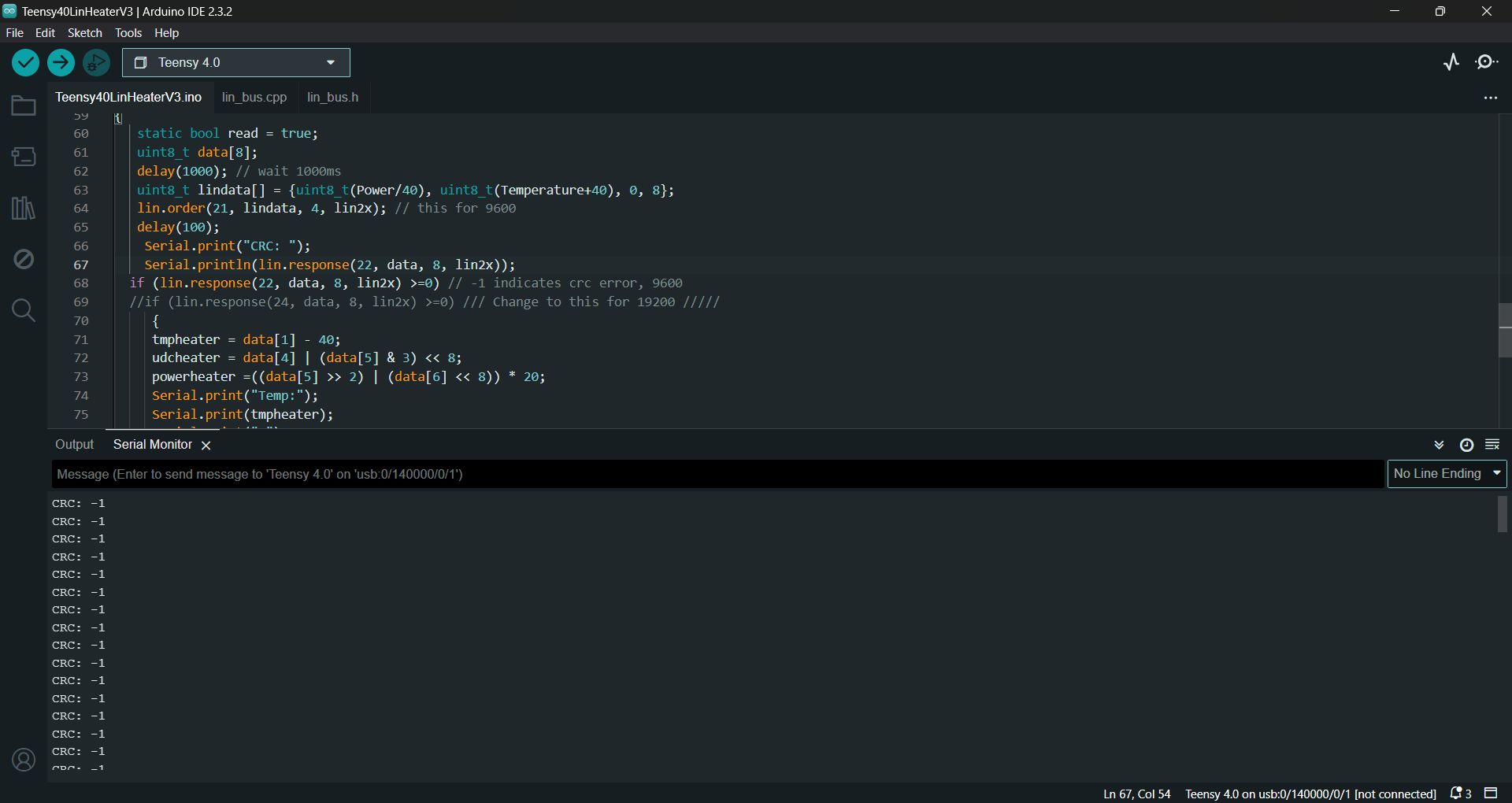This screenshot has width=1512, height=803.
Task: Open the Sketchbook folder in sidebar
Action: click(24, 105)
